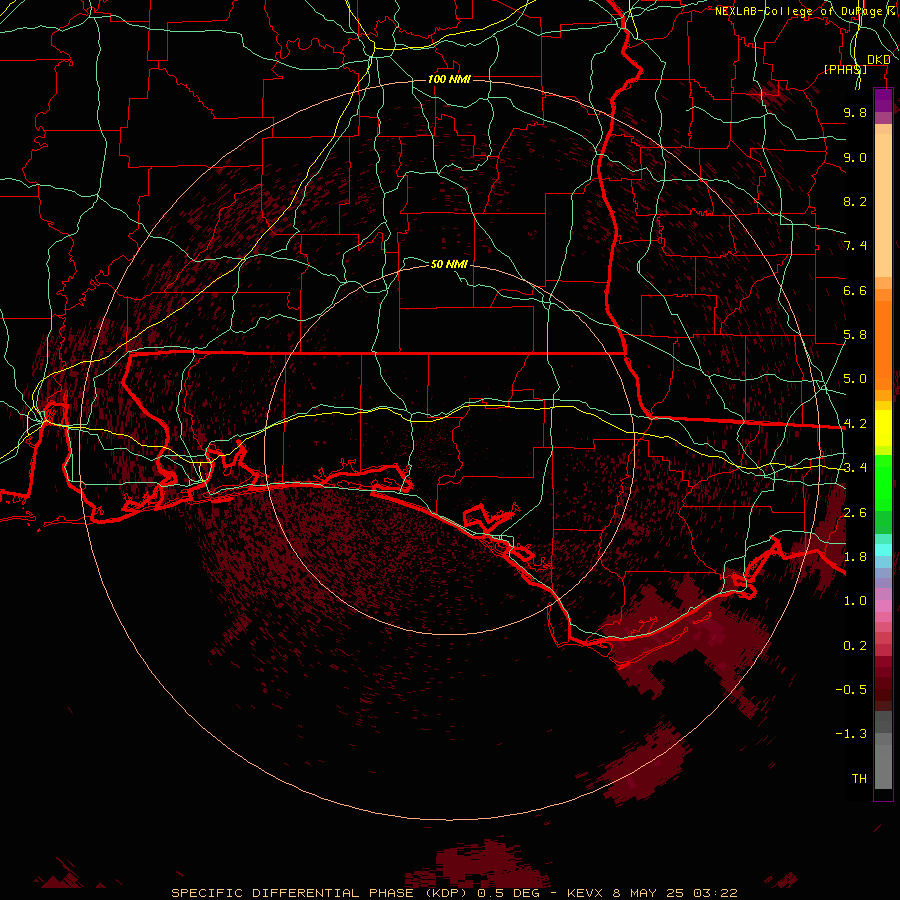Click the yellow segment of the color scale
The width and height of the screenshot is (900, 900).
click(x=883, y=428)
